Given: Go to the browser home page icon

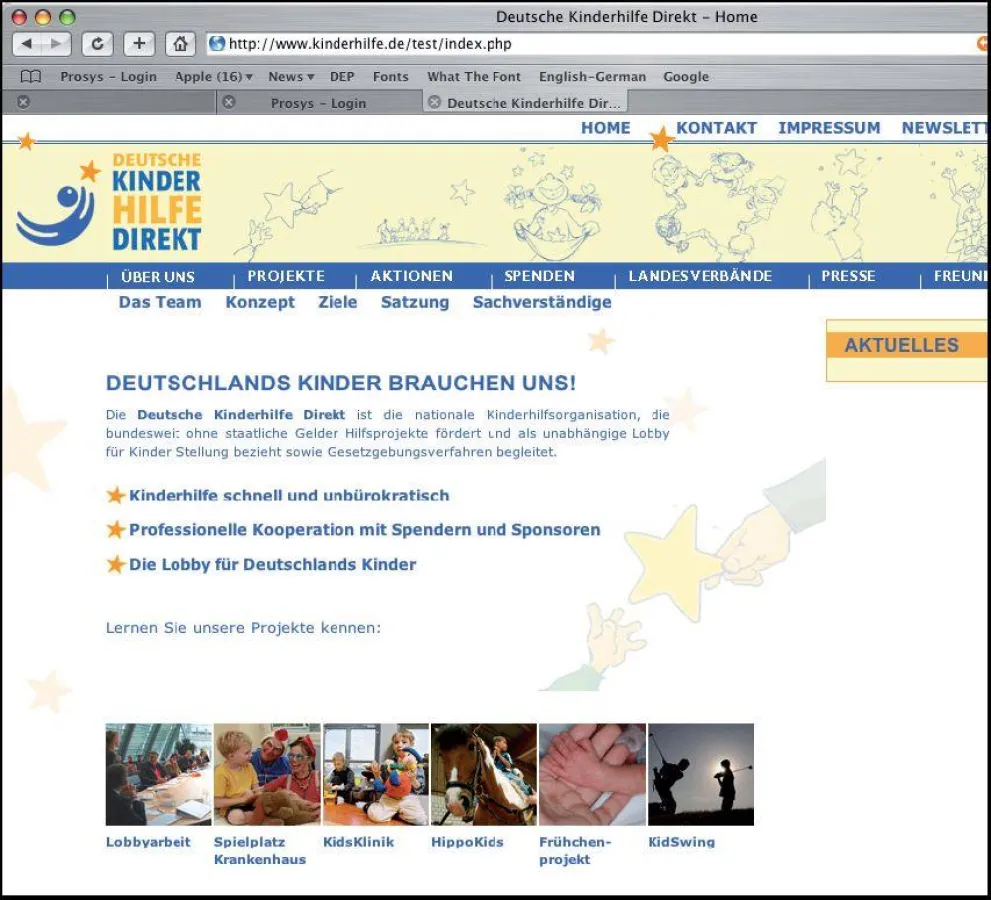Looking at the screenshot, I should click(180, 44).
